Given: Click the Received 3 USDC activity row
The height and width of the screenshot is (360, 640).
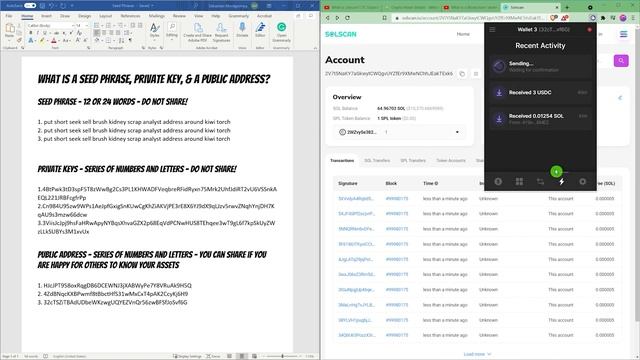Looking at the screenshot, I should click(x=540, y=93).
